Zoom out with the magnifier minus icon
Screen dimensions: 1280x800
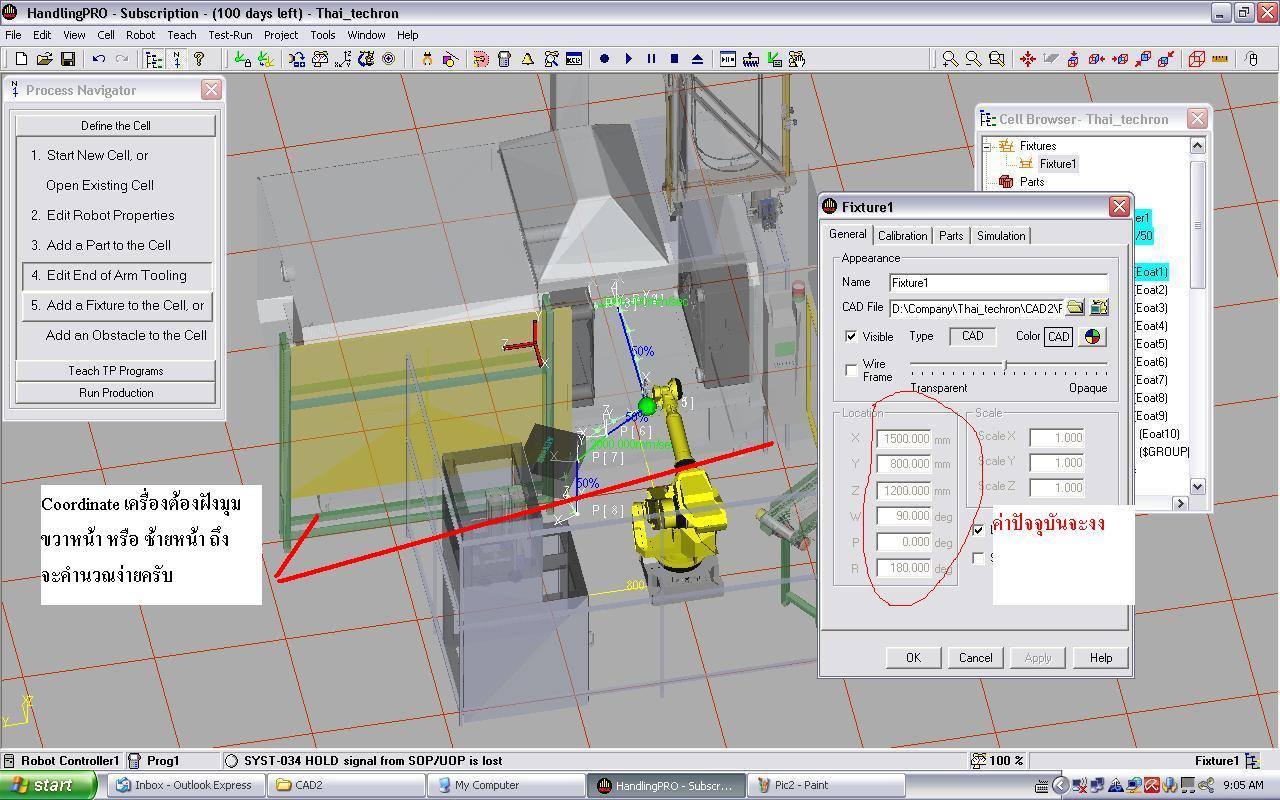click(x=973, y=59)
